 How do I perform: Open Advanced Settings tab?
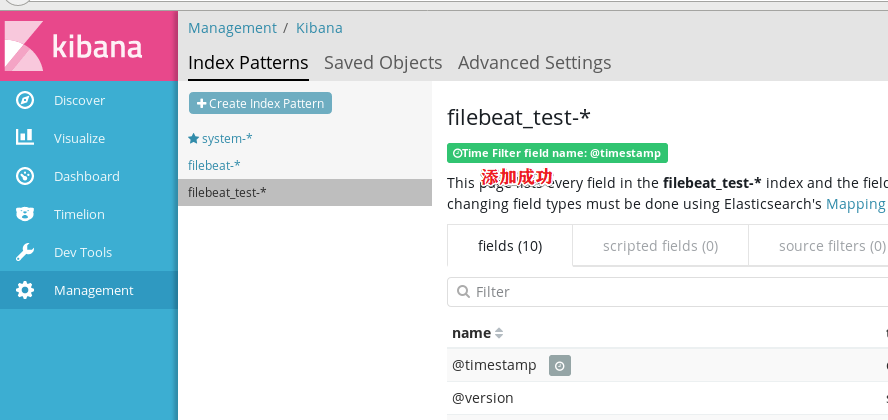tap(534, 62)
